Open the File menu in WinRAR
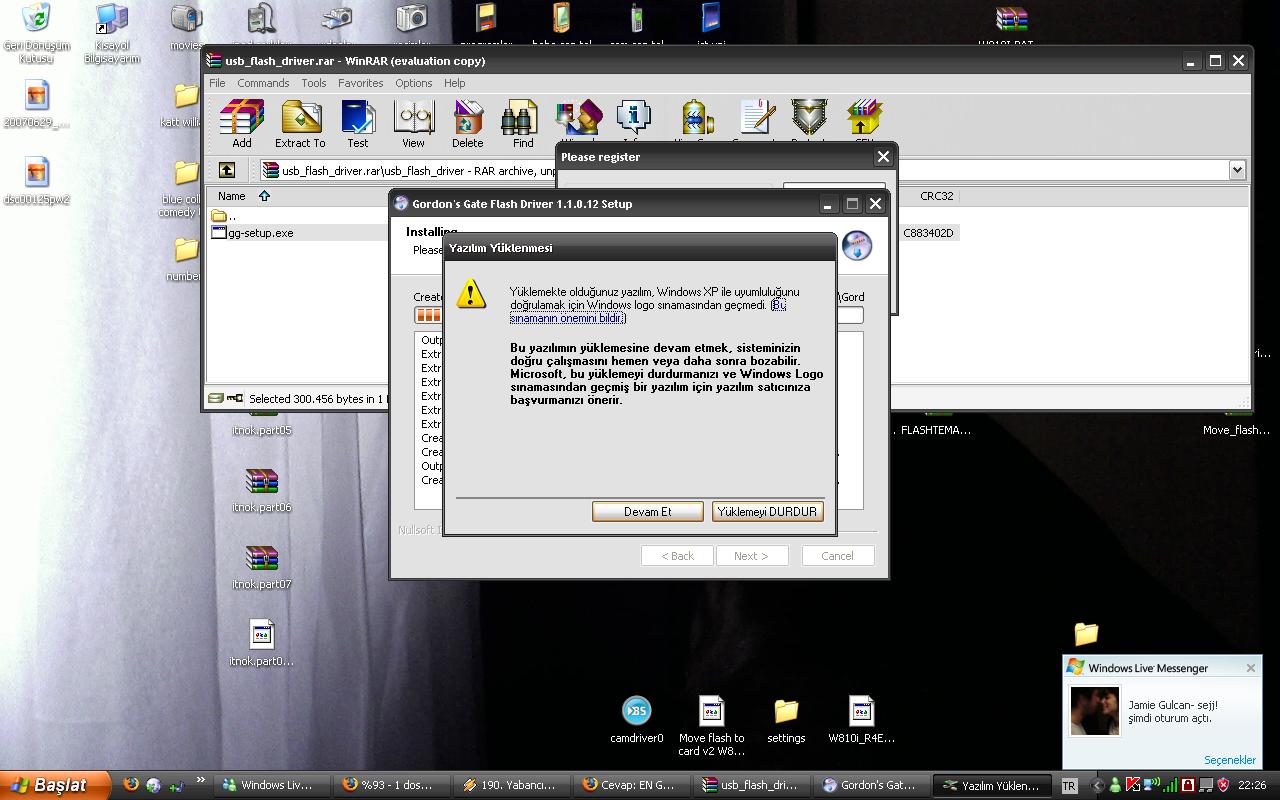This screenshot has height=800, width=1280. 217,83
